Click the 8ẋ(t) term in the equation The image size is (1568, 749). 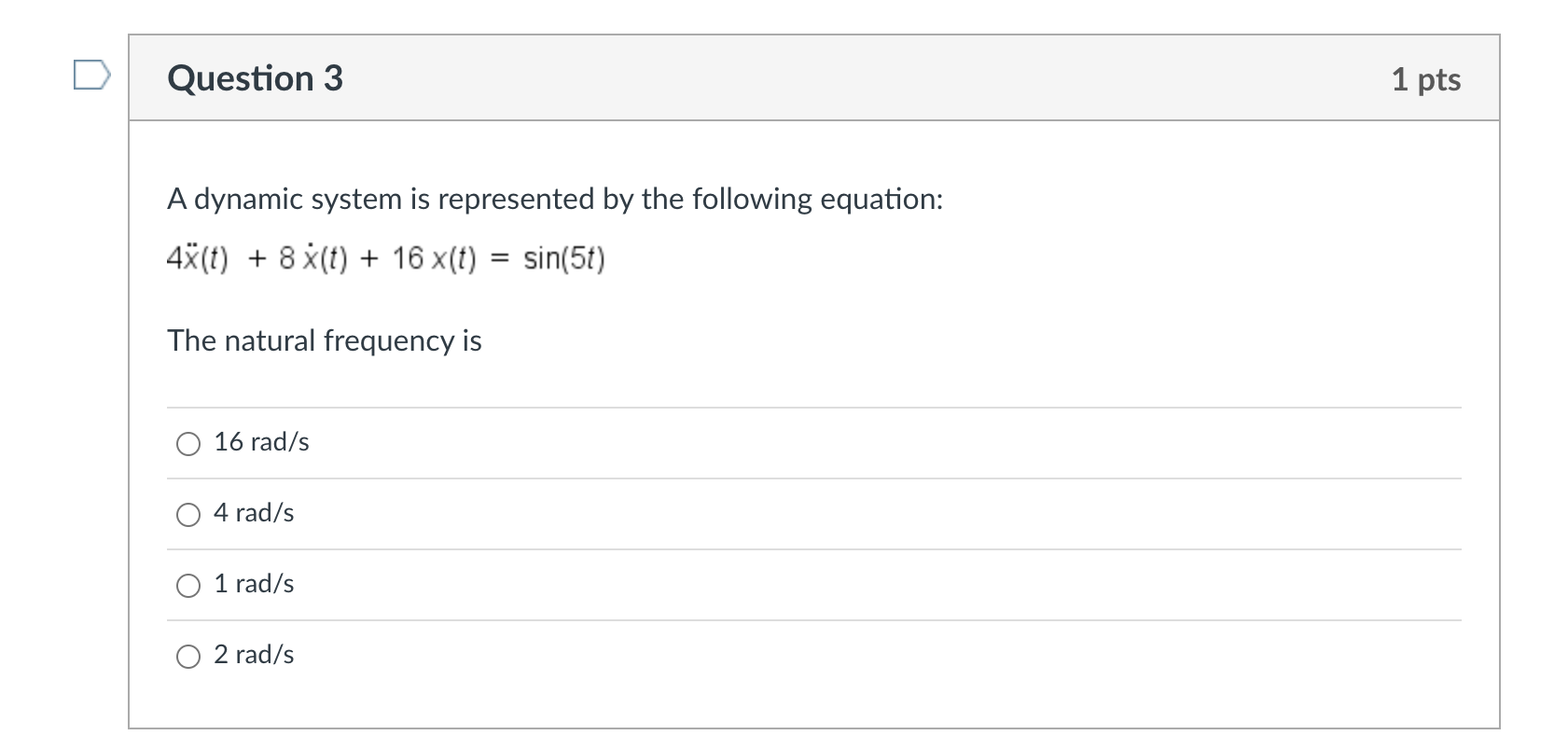[313, 258]
